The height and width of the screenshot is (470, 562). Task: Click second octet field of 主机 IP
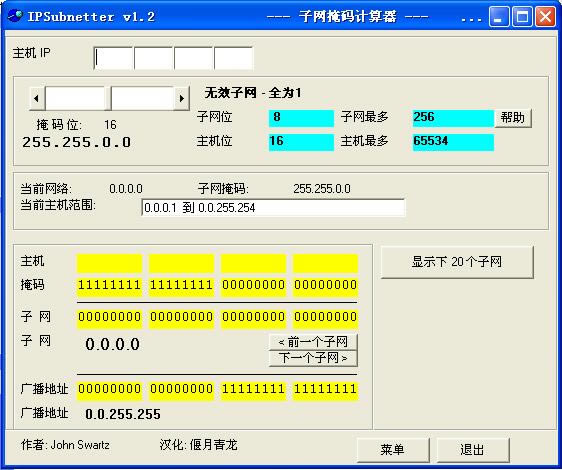point(154,58)
